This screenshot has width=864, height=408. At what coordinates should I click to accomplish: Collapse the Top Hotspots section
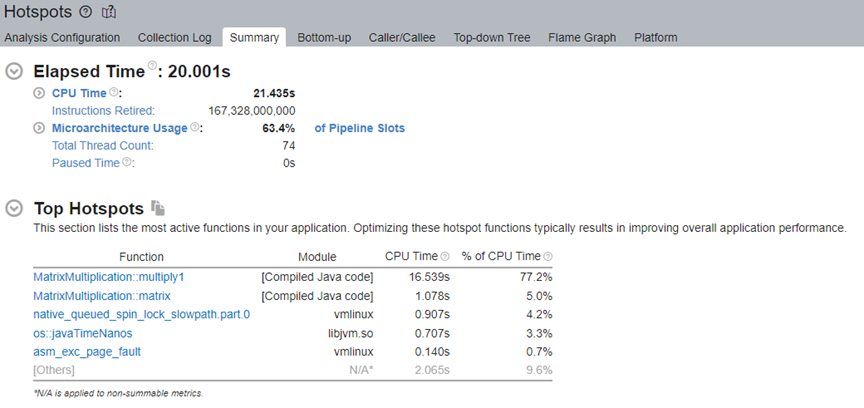tap(14, 208)
